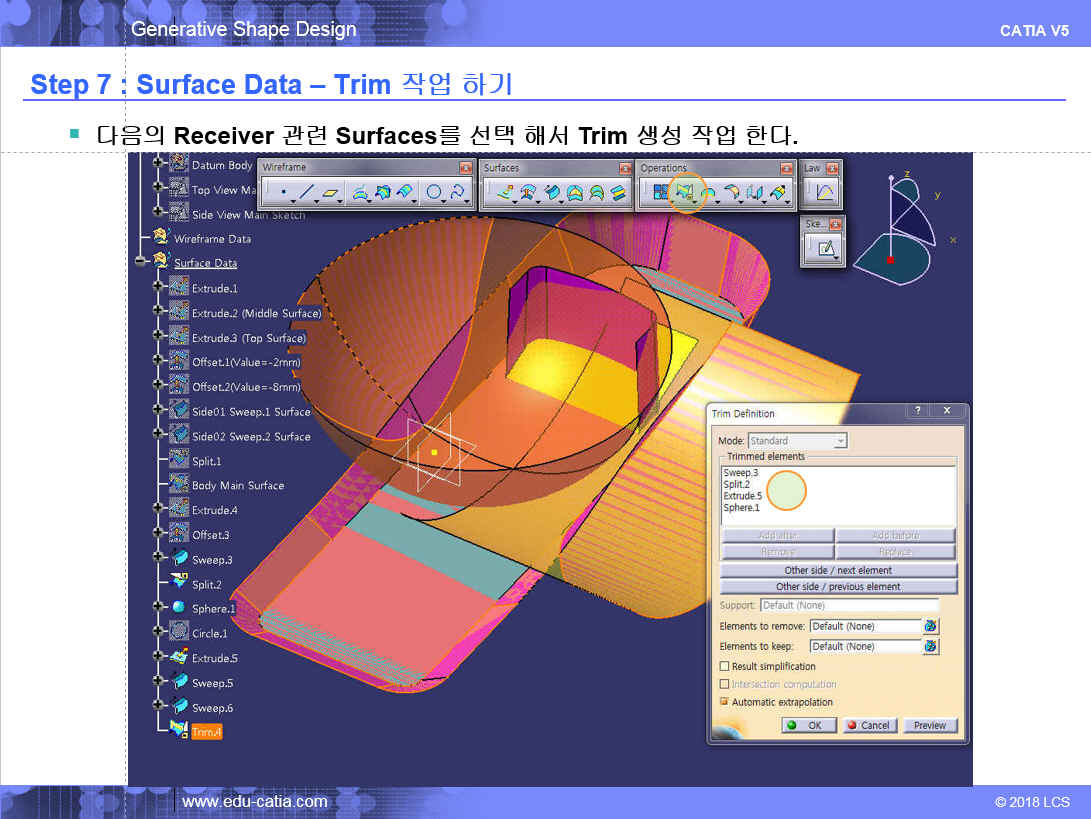Viewport: 1091px width, 819px height.
Task: Click the Circle tool in Wireframe toolbar
Action: click(434, 193)
